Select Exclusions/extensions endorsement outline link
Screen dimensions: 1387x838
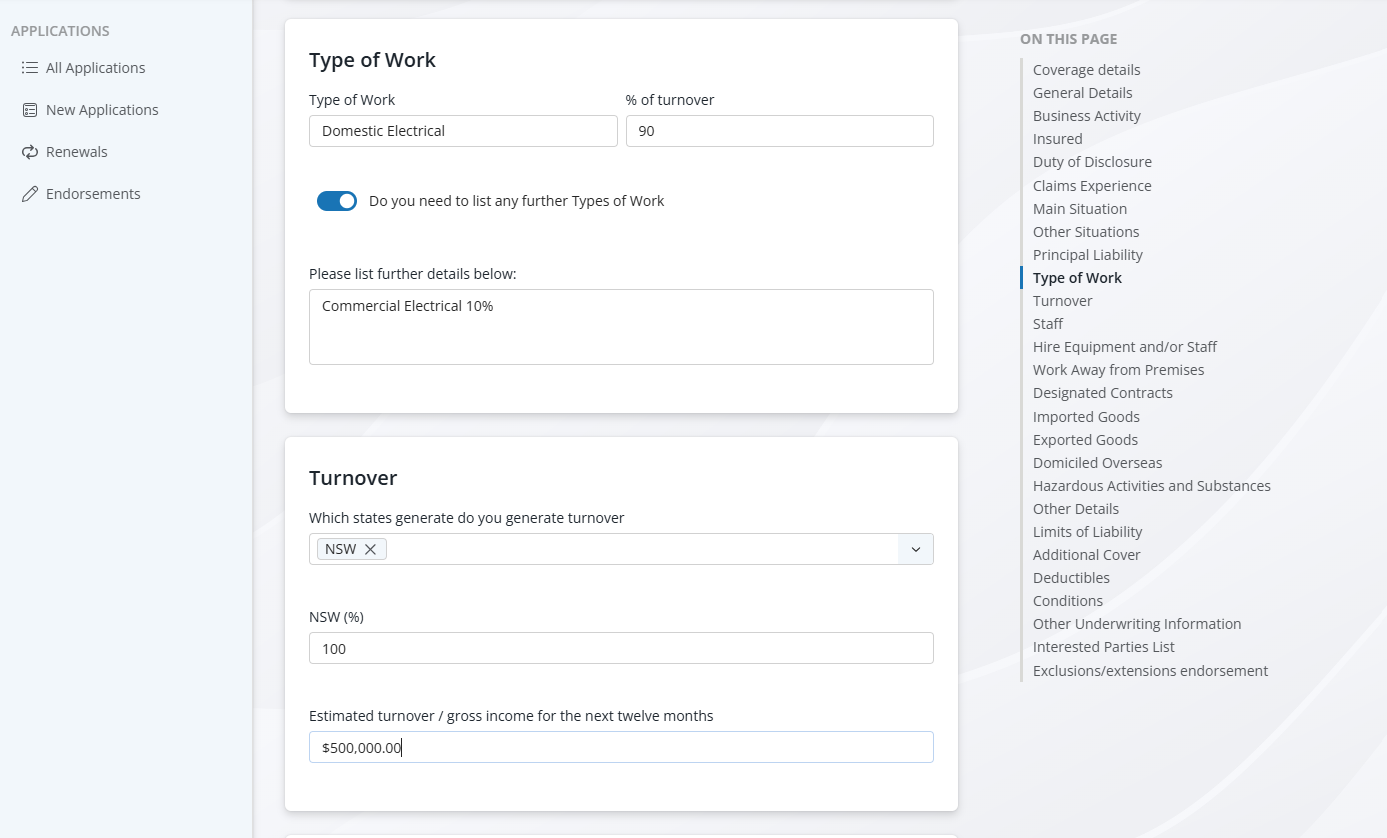[x=1150, y=671]
